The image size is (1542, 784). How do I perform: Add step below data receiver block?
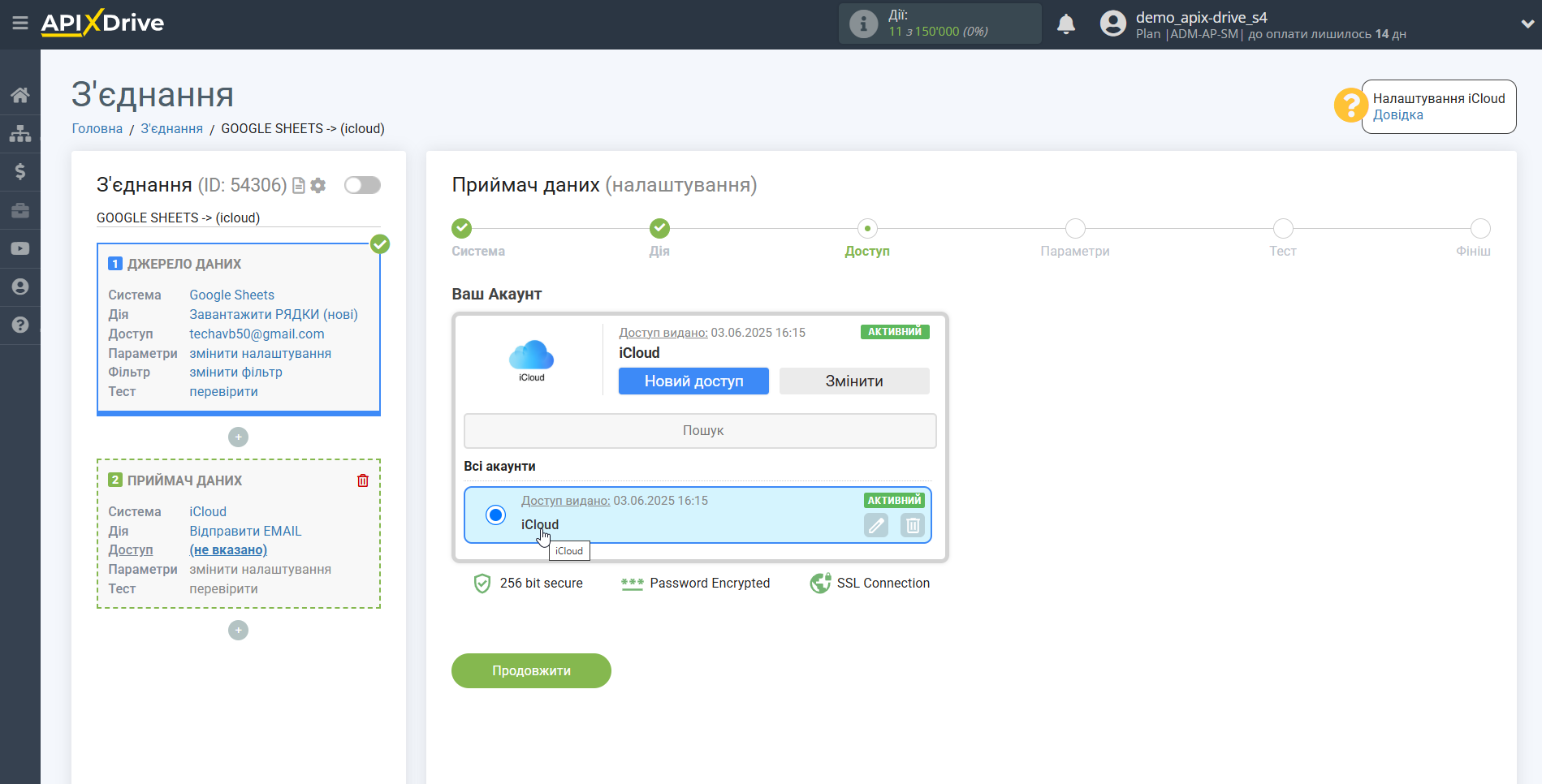238,631
